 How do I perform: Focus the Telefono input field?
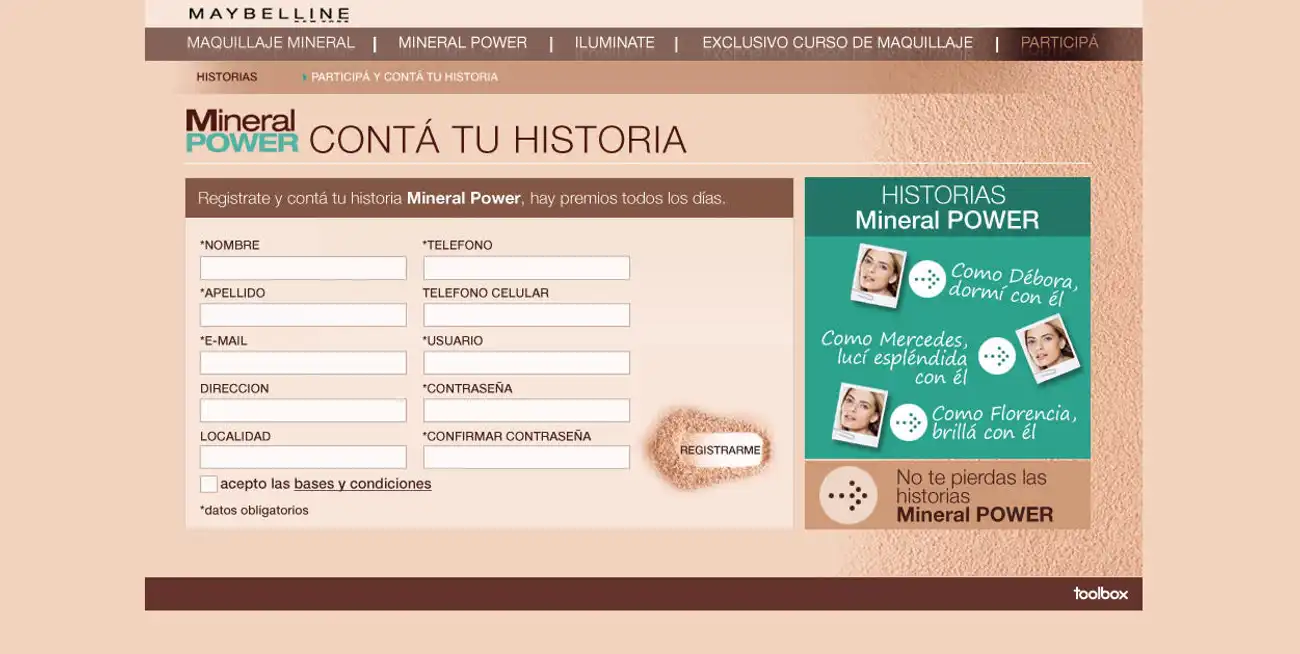(526, 268)
